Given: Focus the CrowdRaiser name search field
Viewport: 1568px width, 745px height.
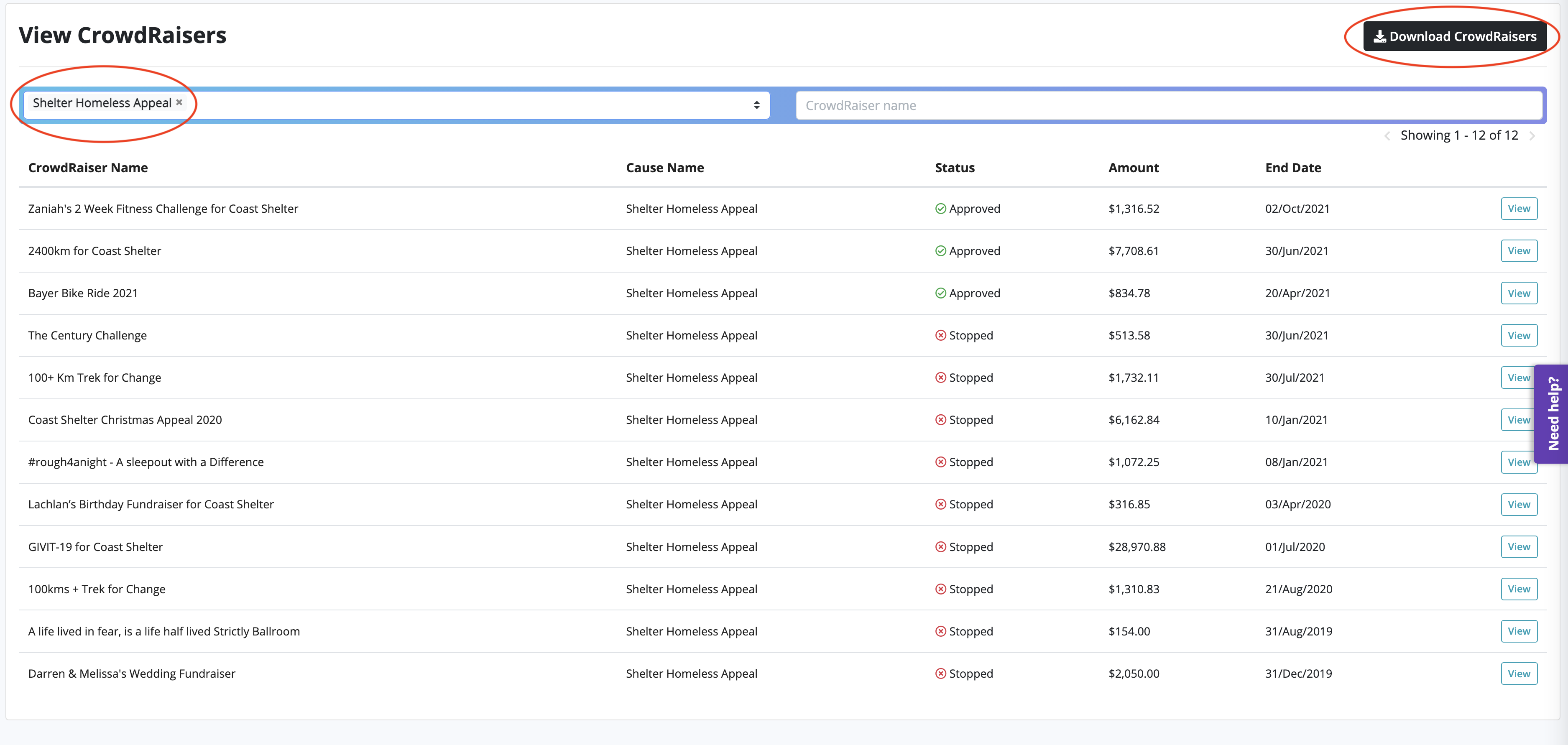Looking at the screenshot, I should (1168, 105).
